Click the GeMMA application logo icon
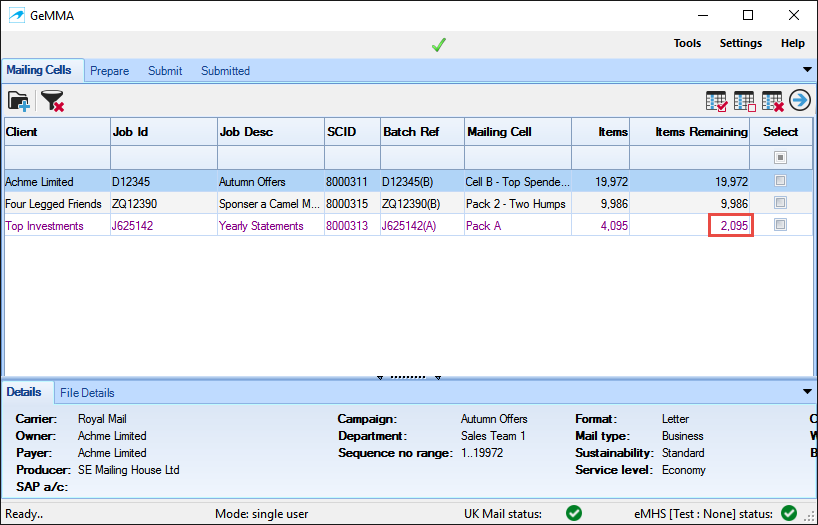 pyautogui.click(x=17, y=16)
